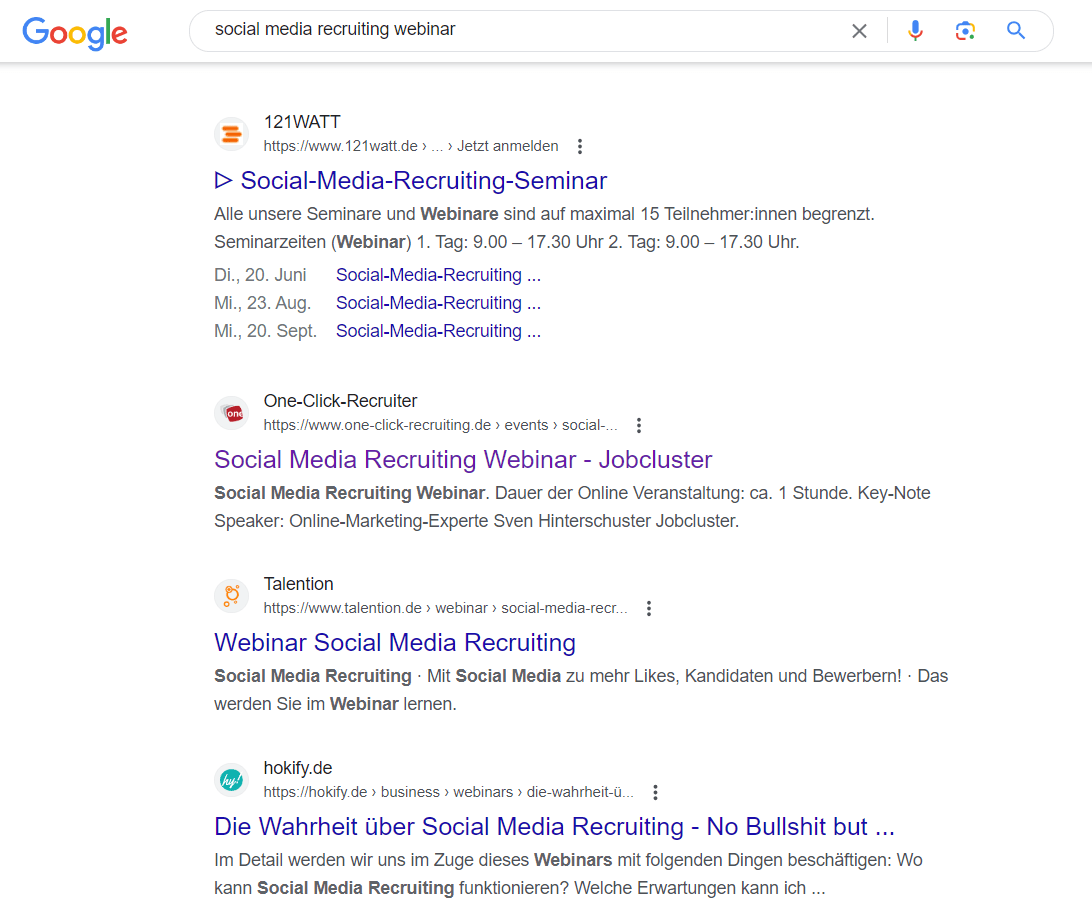Clear the search box with the X icon

[x=859, y=31]
